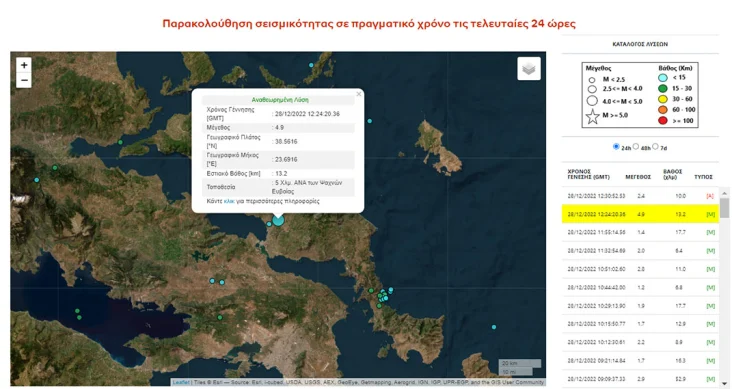
Task: Open the map layers selector
Action: (528, 69)
